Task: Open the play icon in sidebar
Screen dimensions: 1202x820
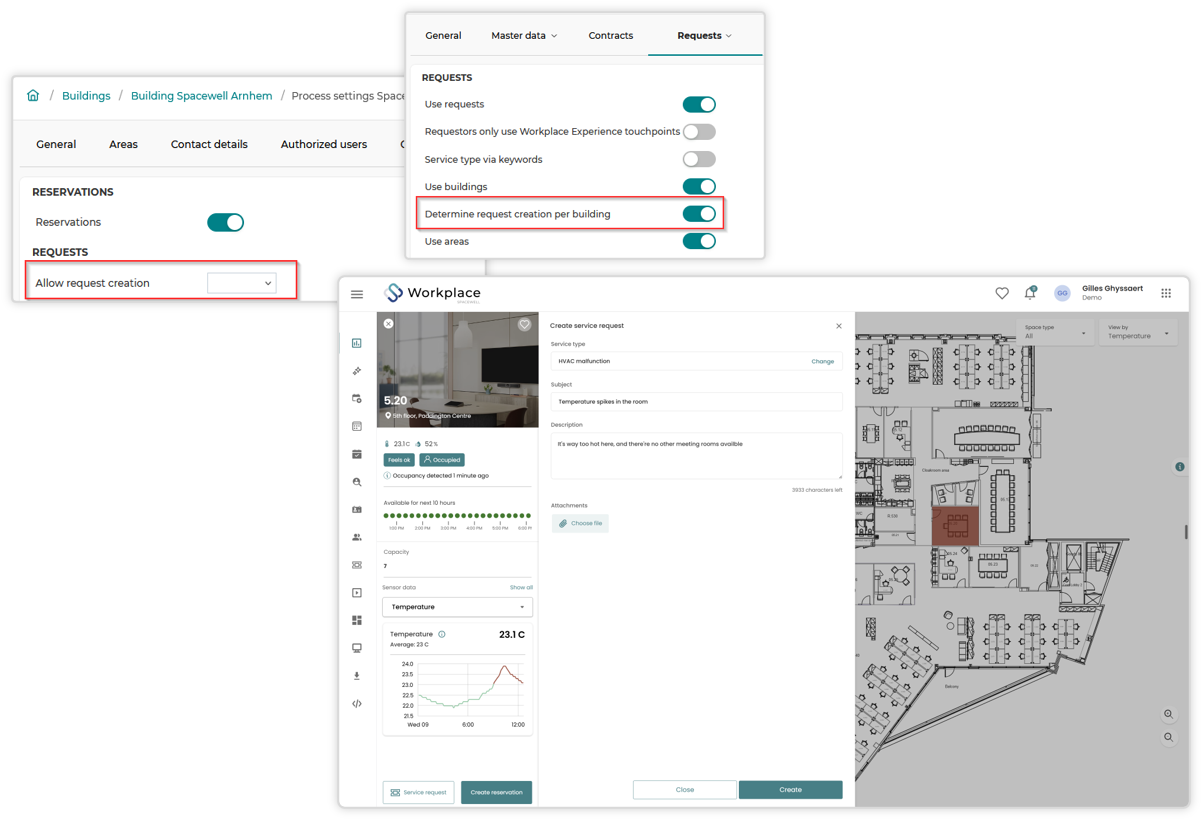Action: pos(357,593)
